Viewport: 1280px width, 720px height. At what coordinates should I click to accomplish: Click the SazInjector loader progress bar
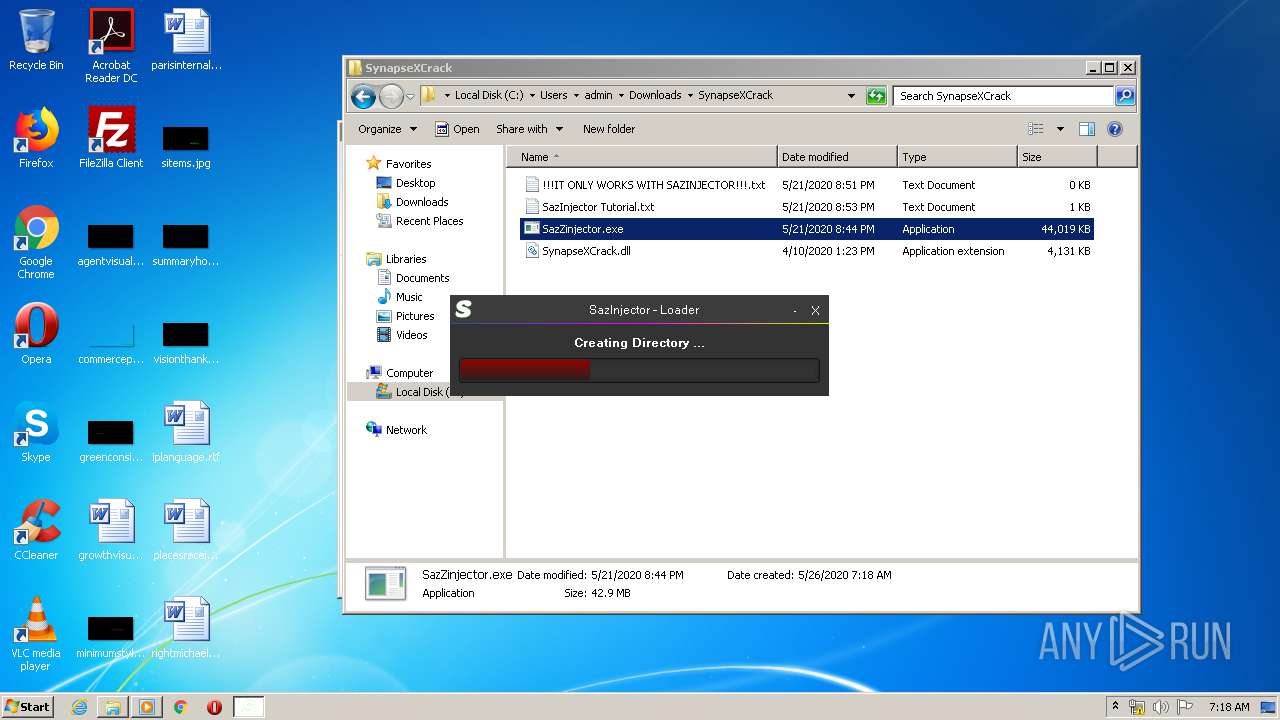(x=639, y=370)
